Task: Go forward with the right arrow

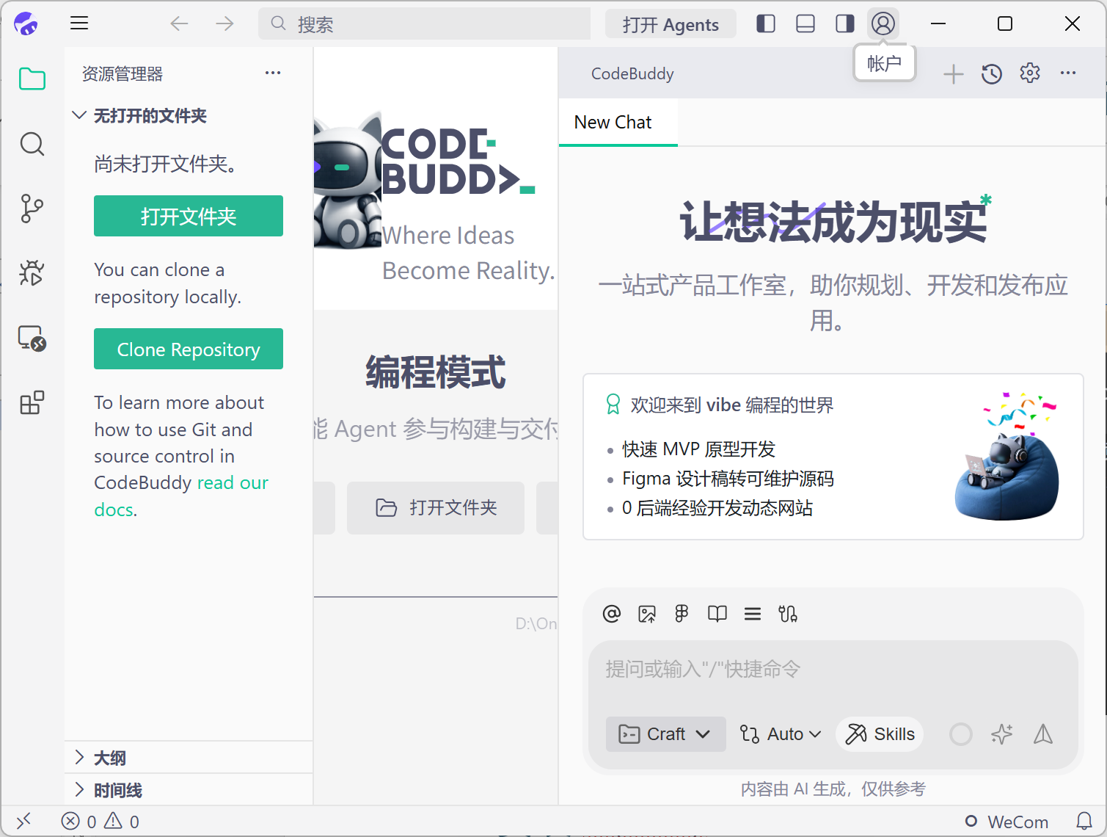Action: (225, 24)
